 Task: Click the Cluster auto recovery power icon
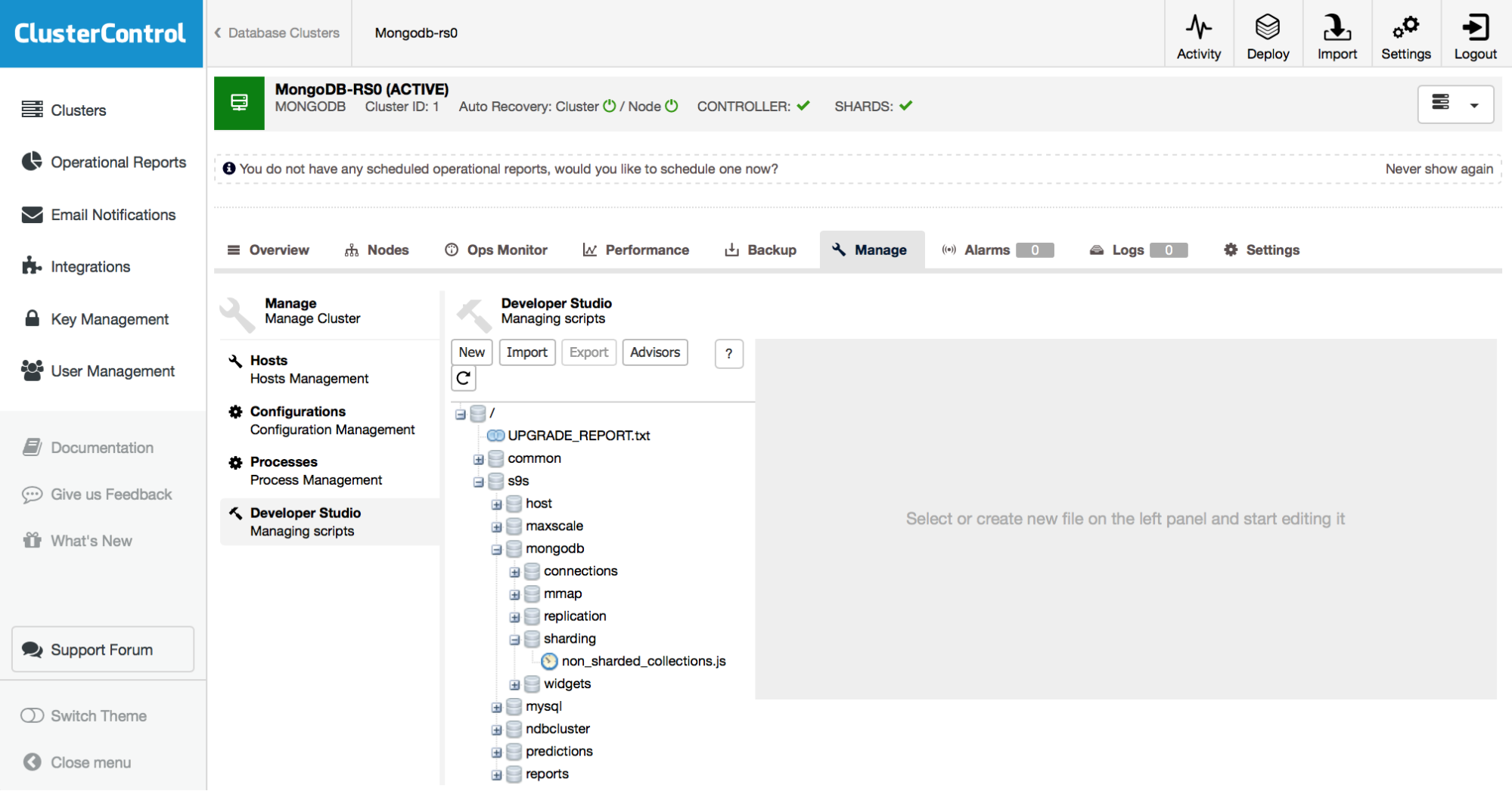coord(610,106)
